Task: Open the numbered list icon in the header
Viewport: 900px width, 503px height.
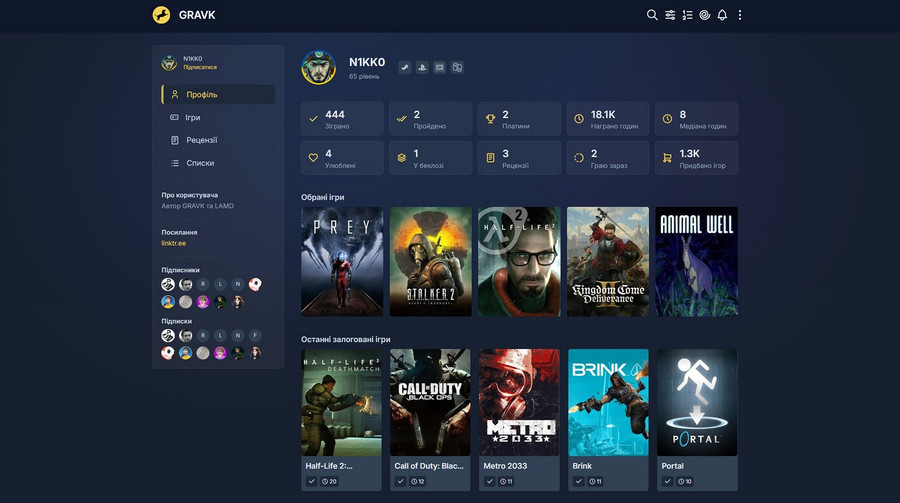Action: click(x=687, y=15)
